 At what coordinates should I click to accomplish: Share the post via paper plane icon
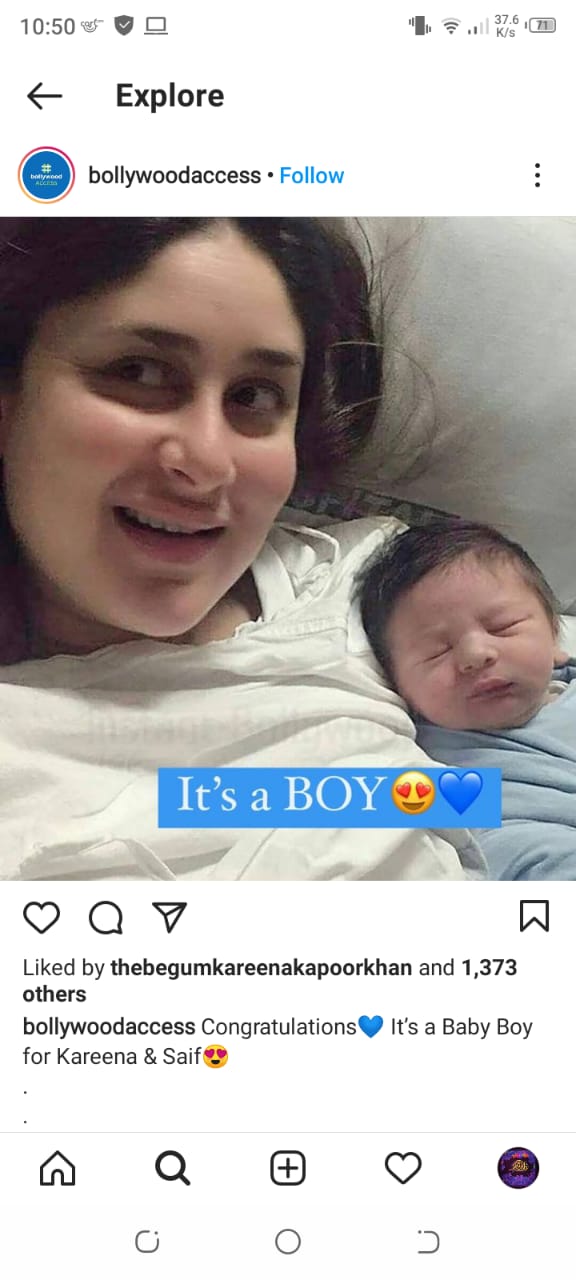point(169,916)
